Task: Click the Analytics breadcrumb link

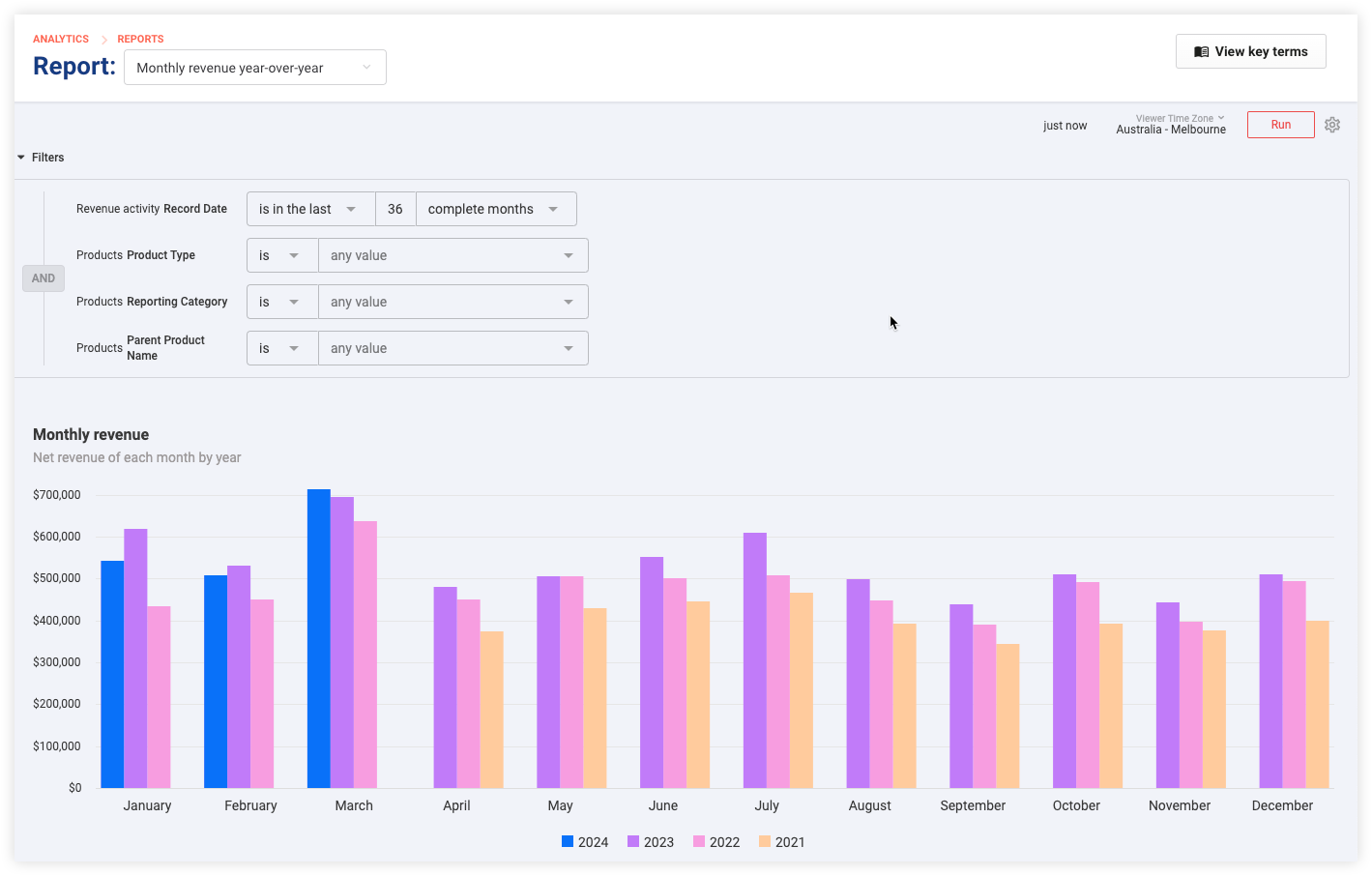Action: [61, 40]
